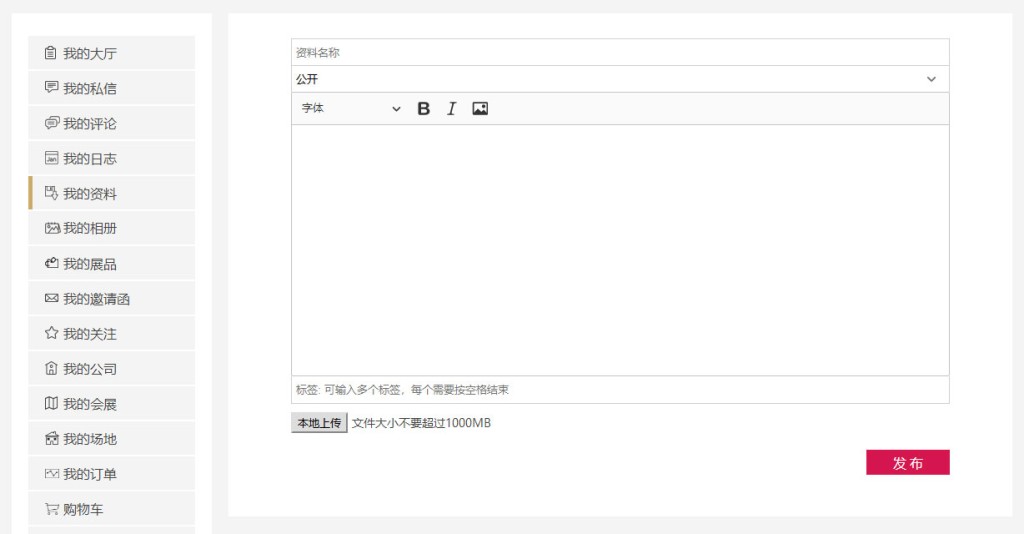Click the star icon beside 我的关注
This screenshot has height=534, width=1024.
[51, 333]
